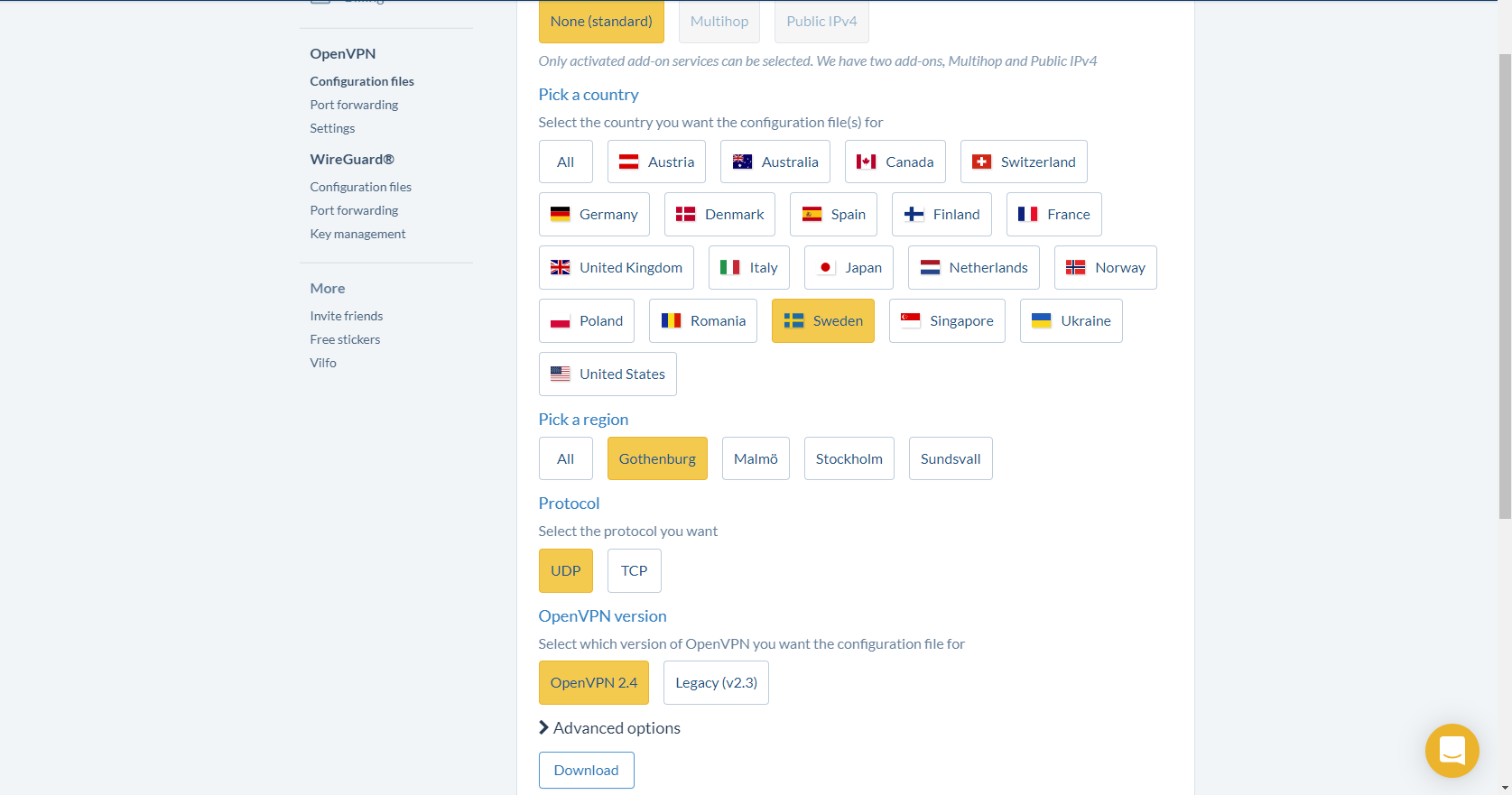Click the Sweden flag icon
Viewport: 1512px width, 795px height.
pos(793,320)
